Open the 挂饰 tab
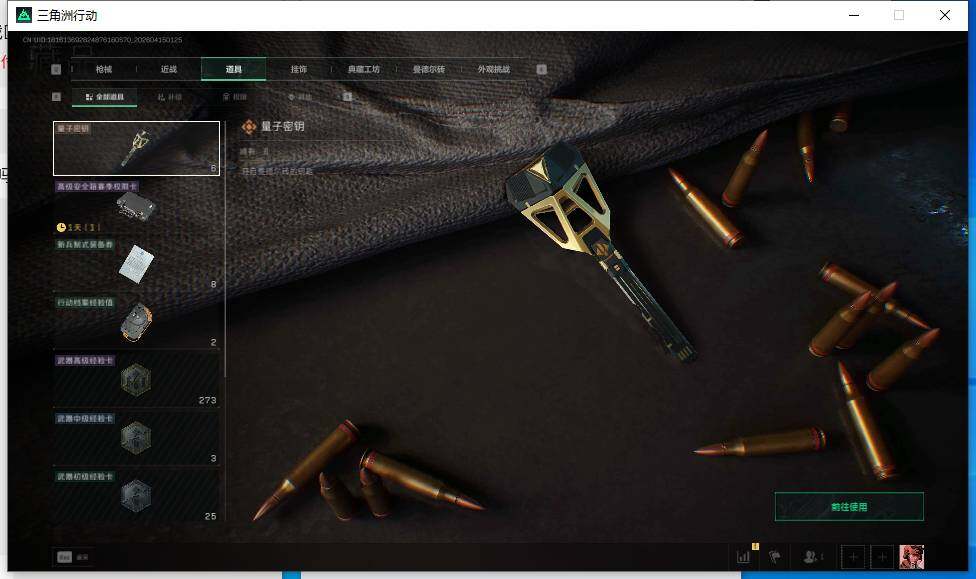976x579 pixels. tap(299, 69)
